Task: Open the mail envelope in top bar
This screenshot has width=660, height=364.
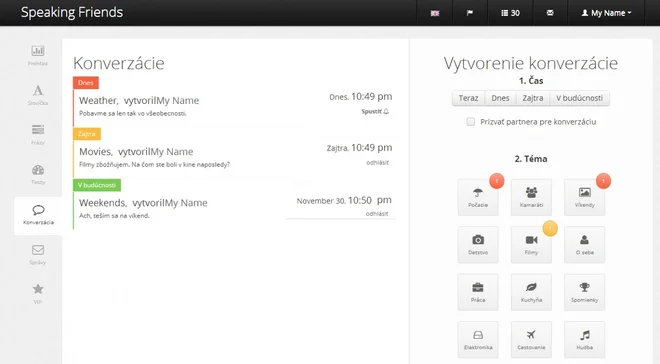Action: pyautogui.click(x=550, y=13)
